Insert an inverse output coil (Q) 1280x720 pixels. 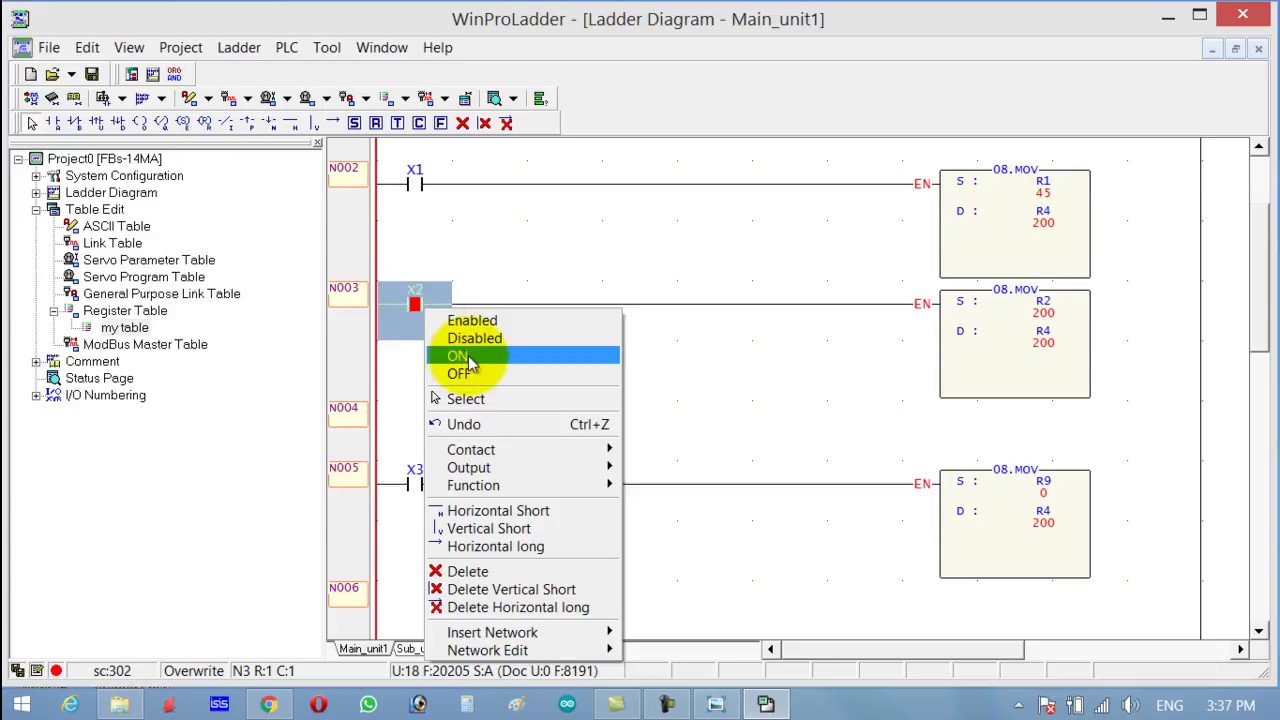[x=161, y=123]
